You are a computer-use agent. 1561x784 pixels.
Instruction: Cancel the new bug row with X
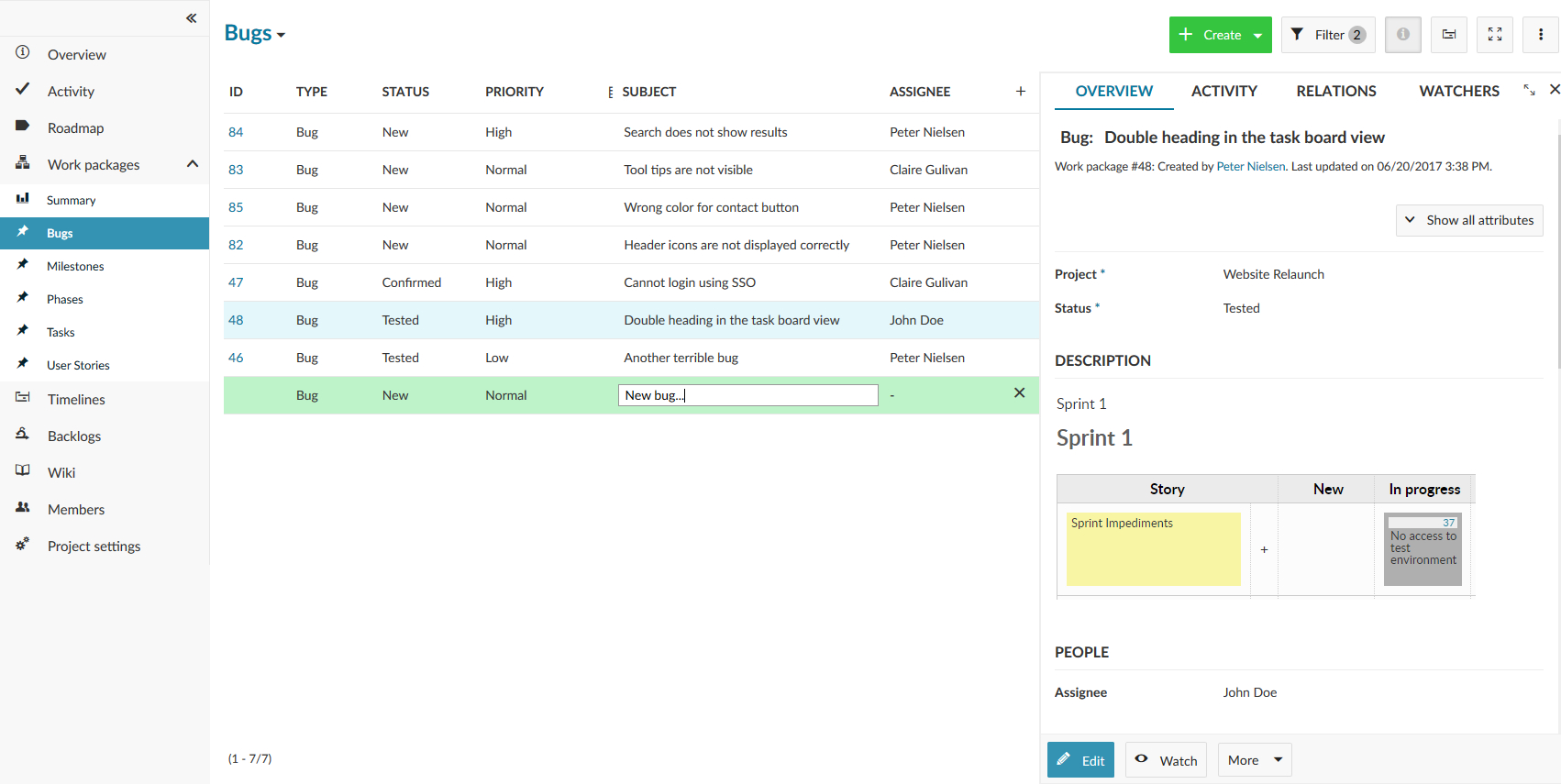click(x=1019, y=393)
